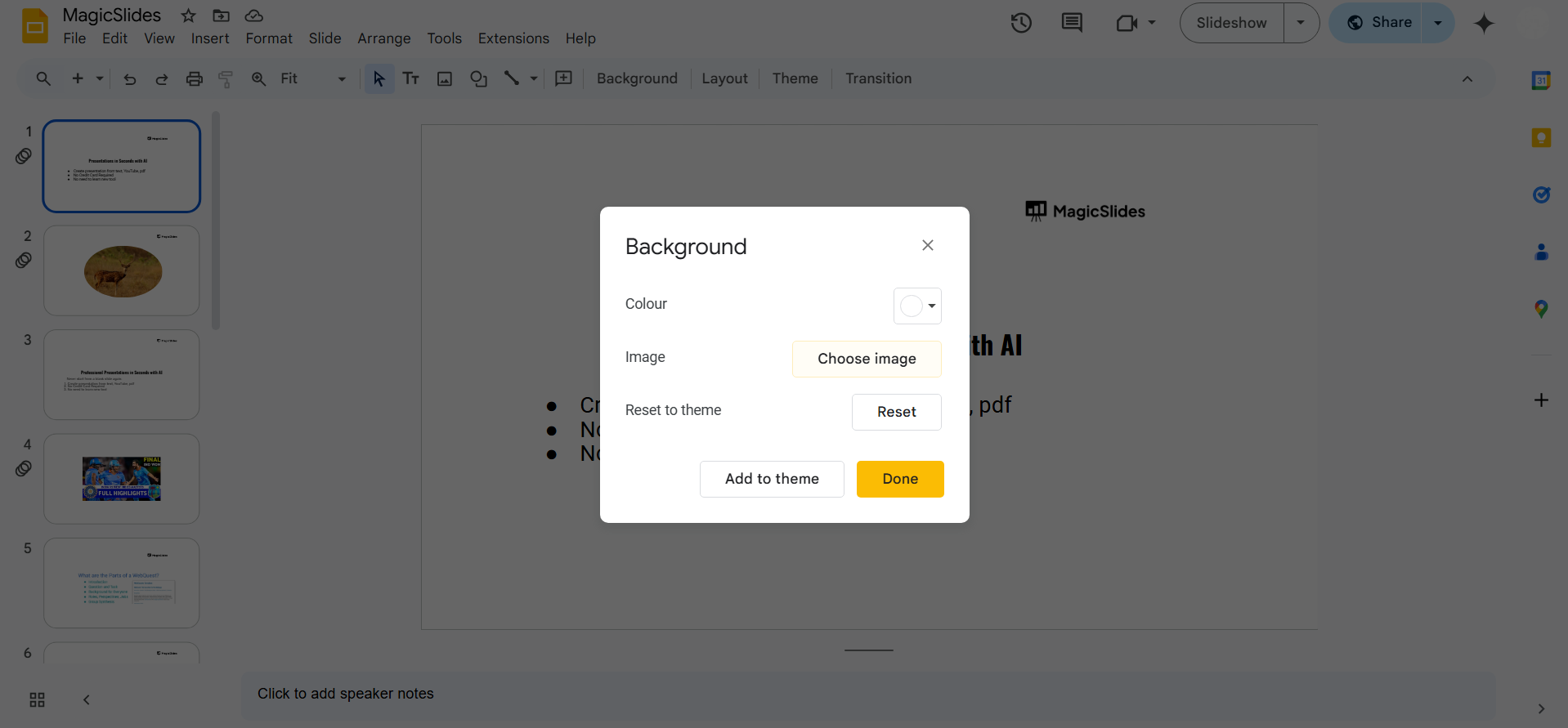Click the Theme toolbar button
Image resolution: width=1568 pixels, height=728 pixels.
(x=795, y=78)
